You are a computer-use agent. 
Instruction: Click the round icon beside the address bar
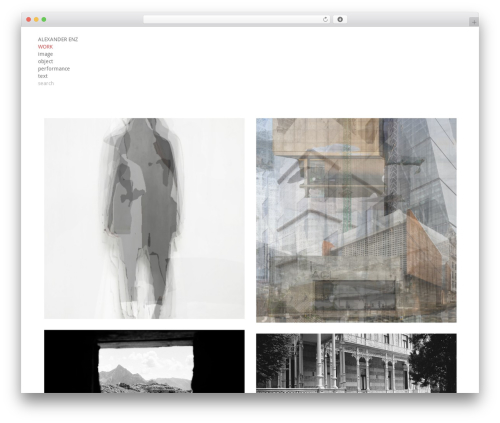pyautogui.click(x=340, y=19)
